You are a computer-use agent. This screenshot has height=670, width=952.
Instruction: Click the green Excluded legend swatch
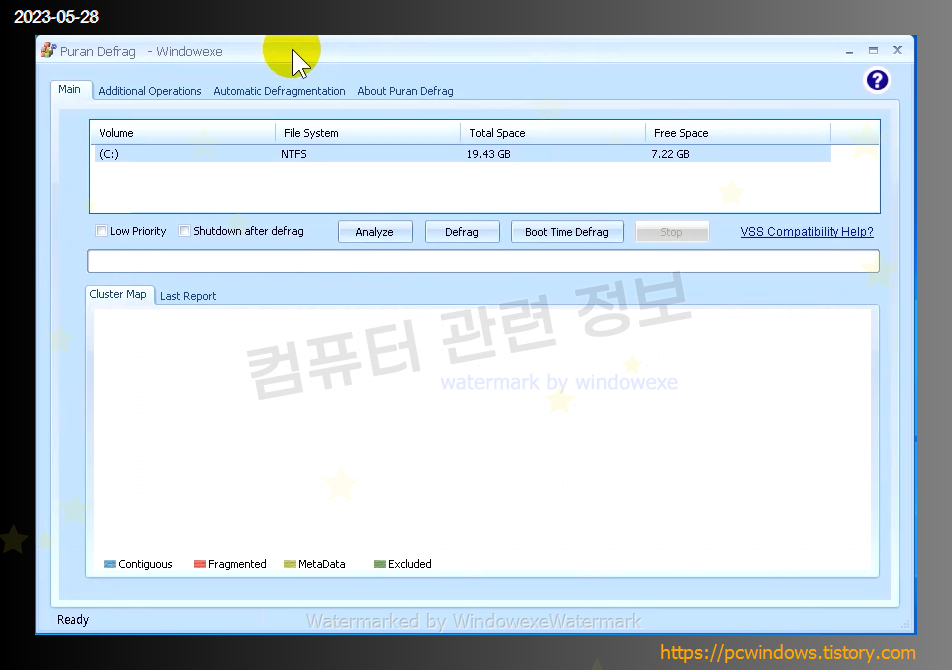(x=379, y=564)
